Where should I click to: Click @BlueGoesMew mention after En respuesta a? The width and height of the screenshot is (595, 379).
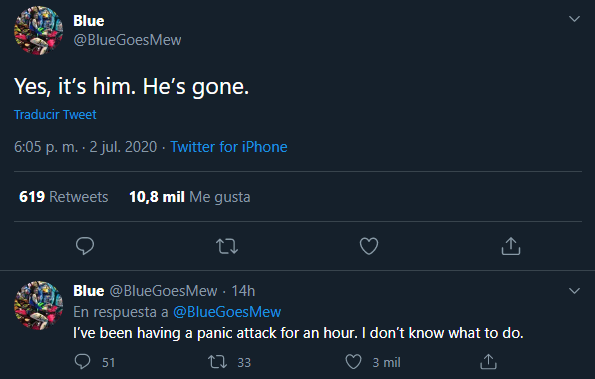pyautogui.click(x=227, y=312)
